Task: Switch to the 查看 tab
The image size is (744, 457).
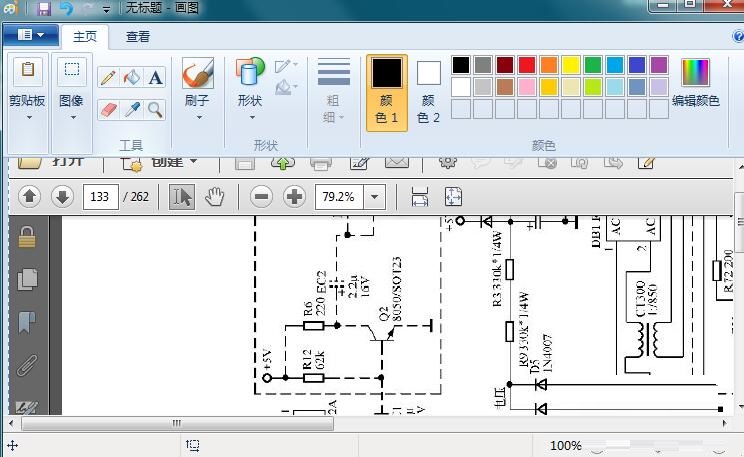Action: coord(138,37)
